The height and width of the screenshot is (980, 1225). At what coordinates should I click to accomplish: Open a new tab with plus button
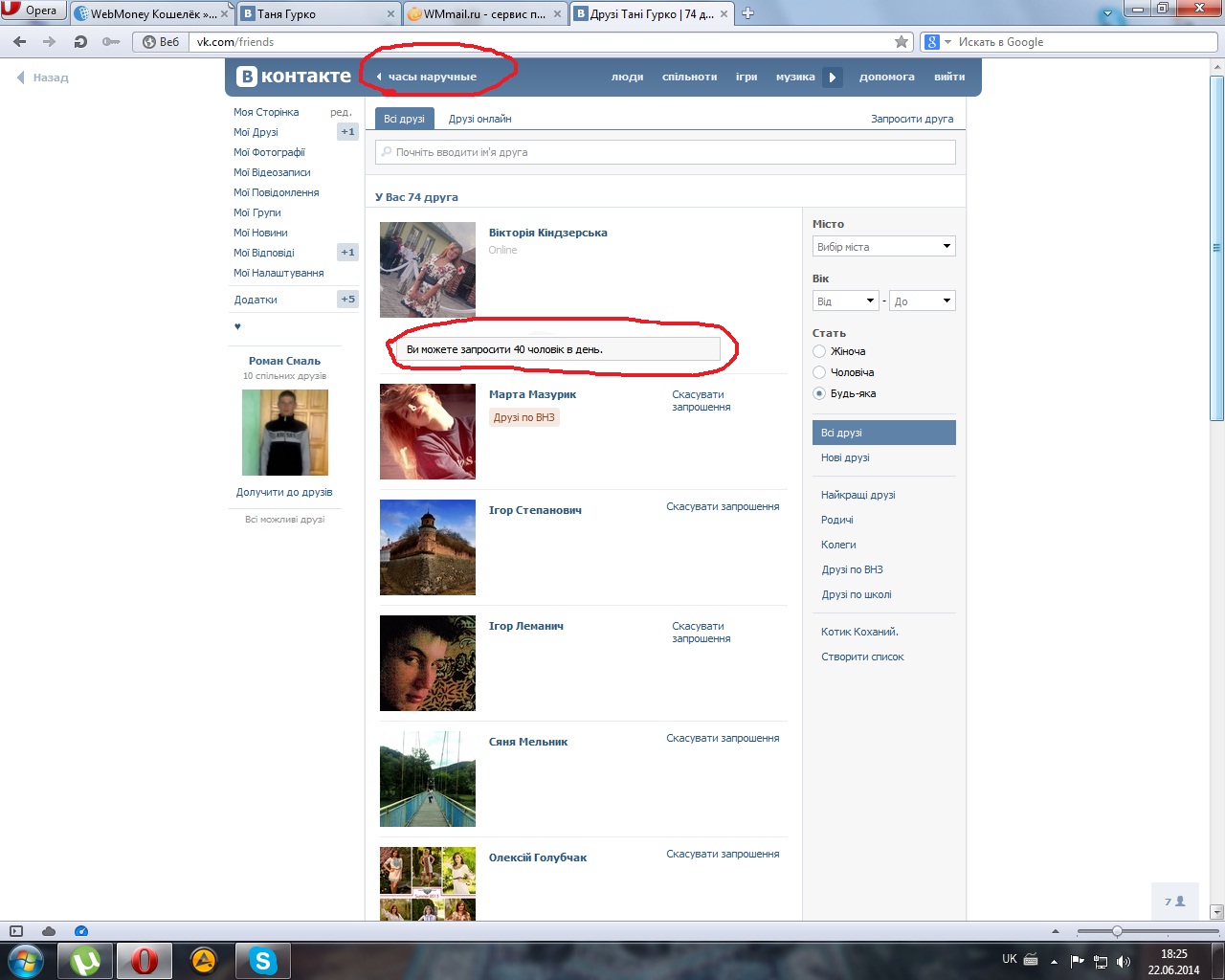748,13
